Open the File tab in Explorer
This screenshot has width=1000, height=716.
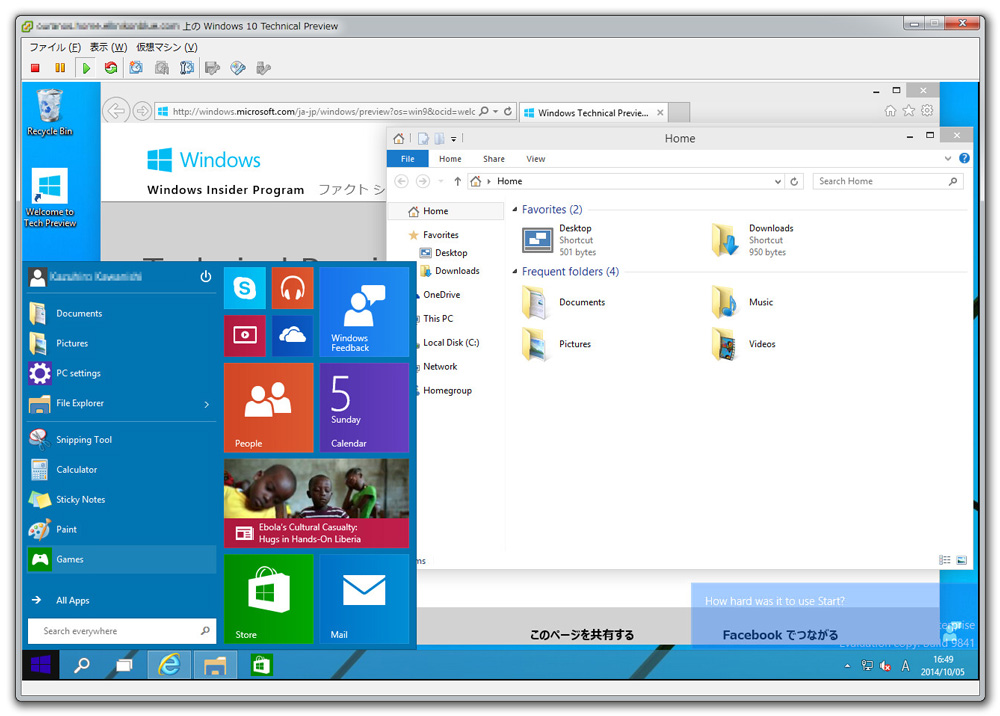coord(408,159)
